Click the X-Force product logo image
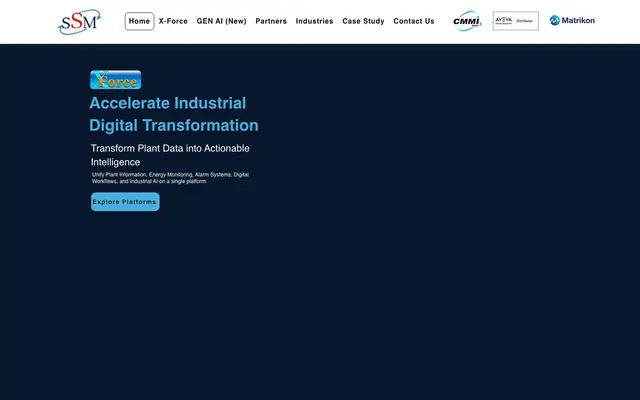 [116, 80]
